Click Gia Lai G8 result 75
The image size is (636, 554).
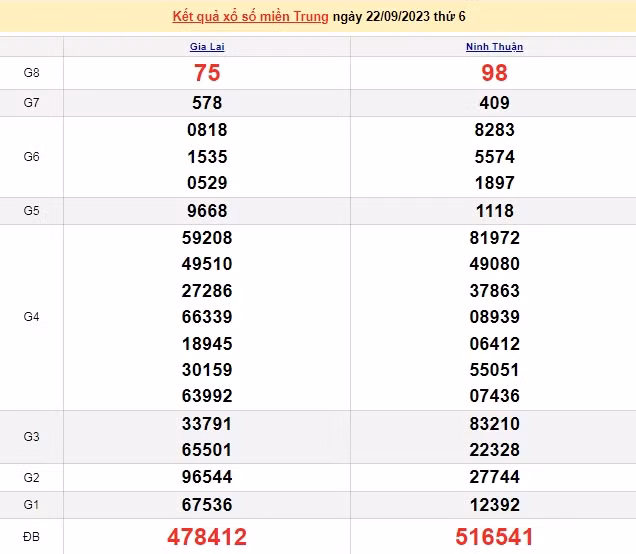coord(207,73)
